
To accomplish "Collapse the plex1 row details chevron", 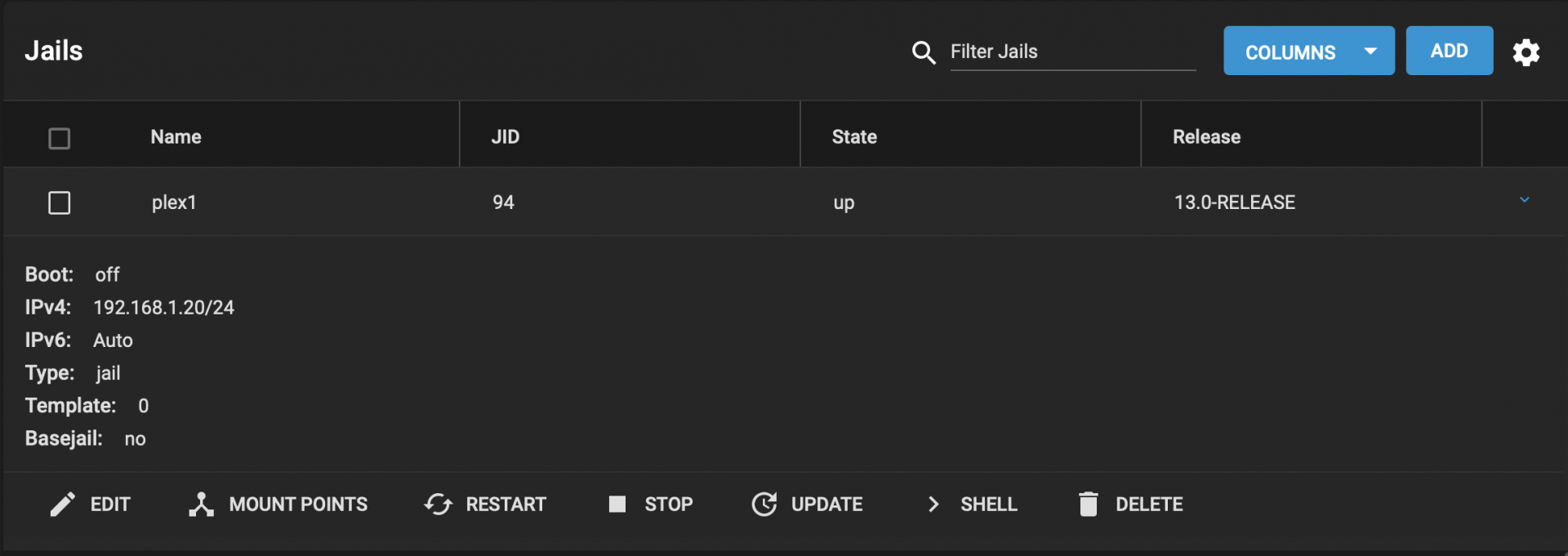I will click(x=1524, y=200).
